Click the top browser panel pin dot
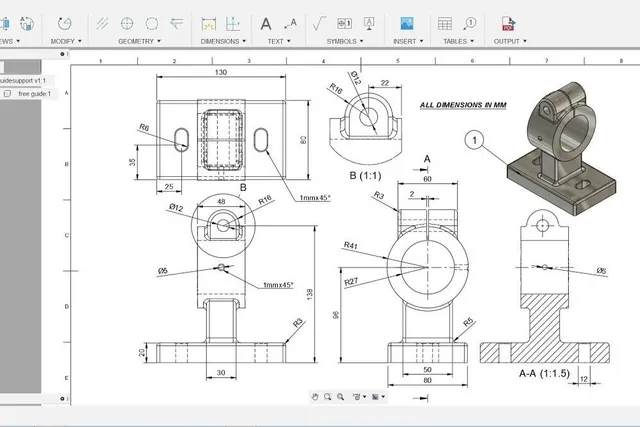The width and height of the screenshot is (640, 427). click(x=62, y=54)
